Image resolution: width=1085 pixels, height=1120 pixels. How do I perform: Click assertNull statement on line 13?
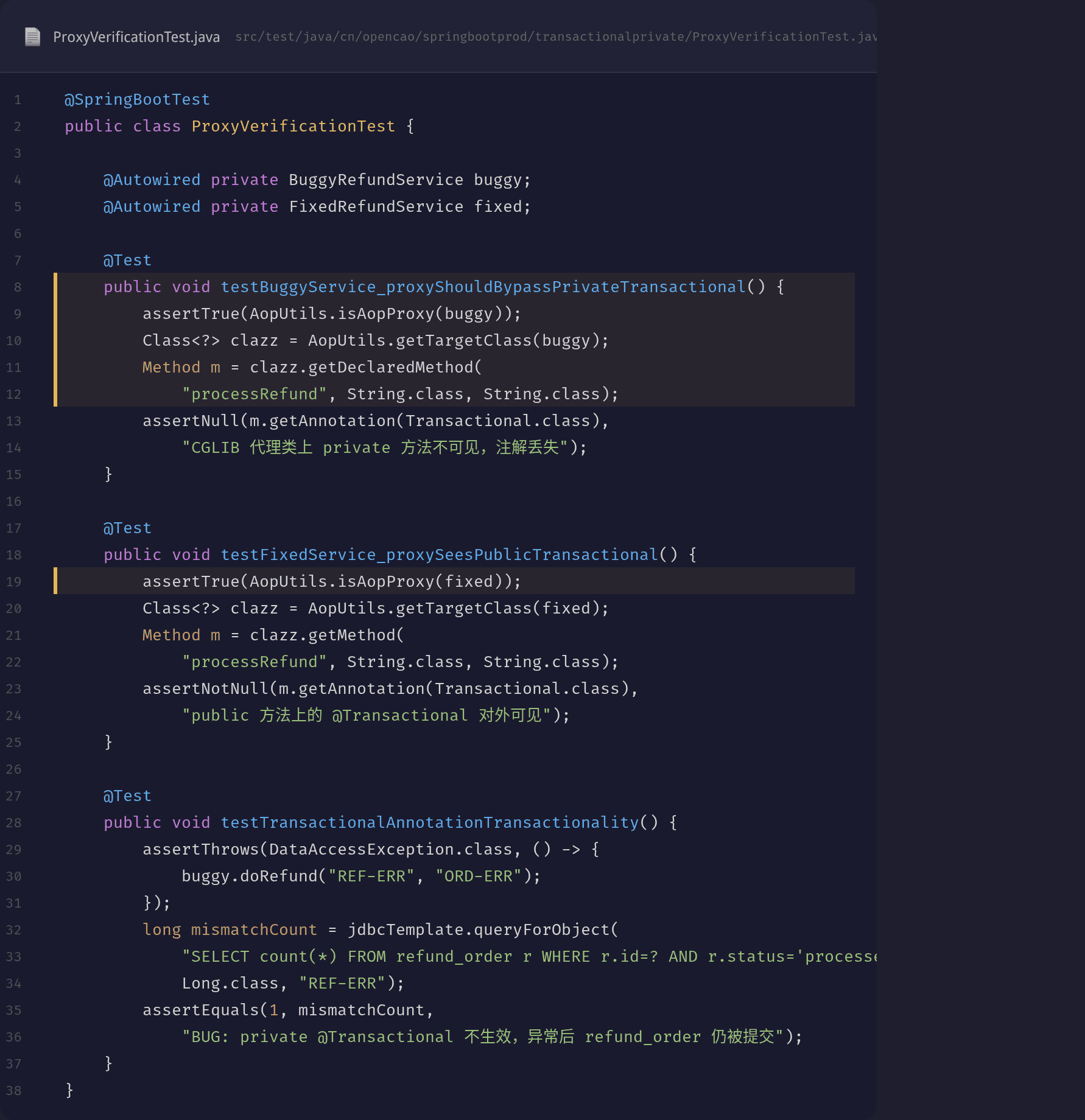pos(376,421)
